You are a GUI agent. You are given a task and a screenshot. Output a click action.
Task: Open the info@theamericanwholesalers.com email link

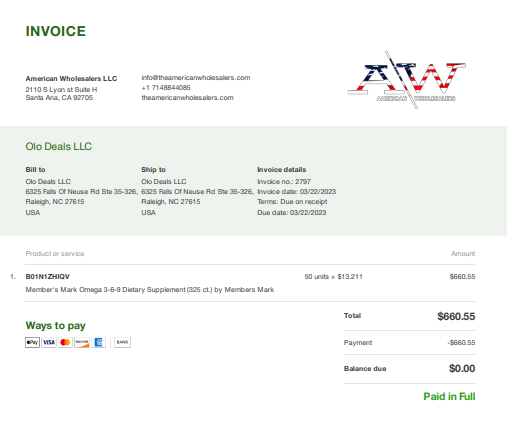196,78
